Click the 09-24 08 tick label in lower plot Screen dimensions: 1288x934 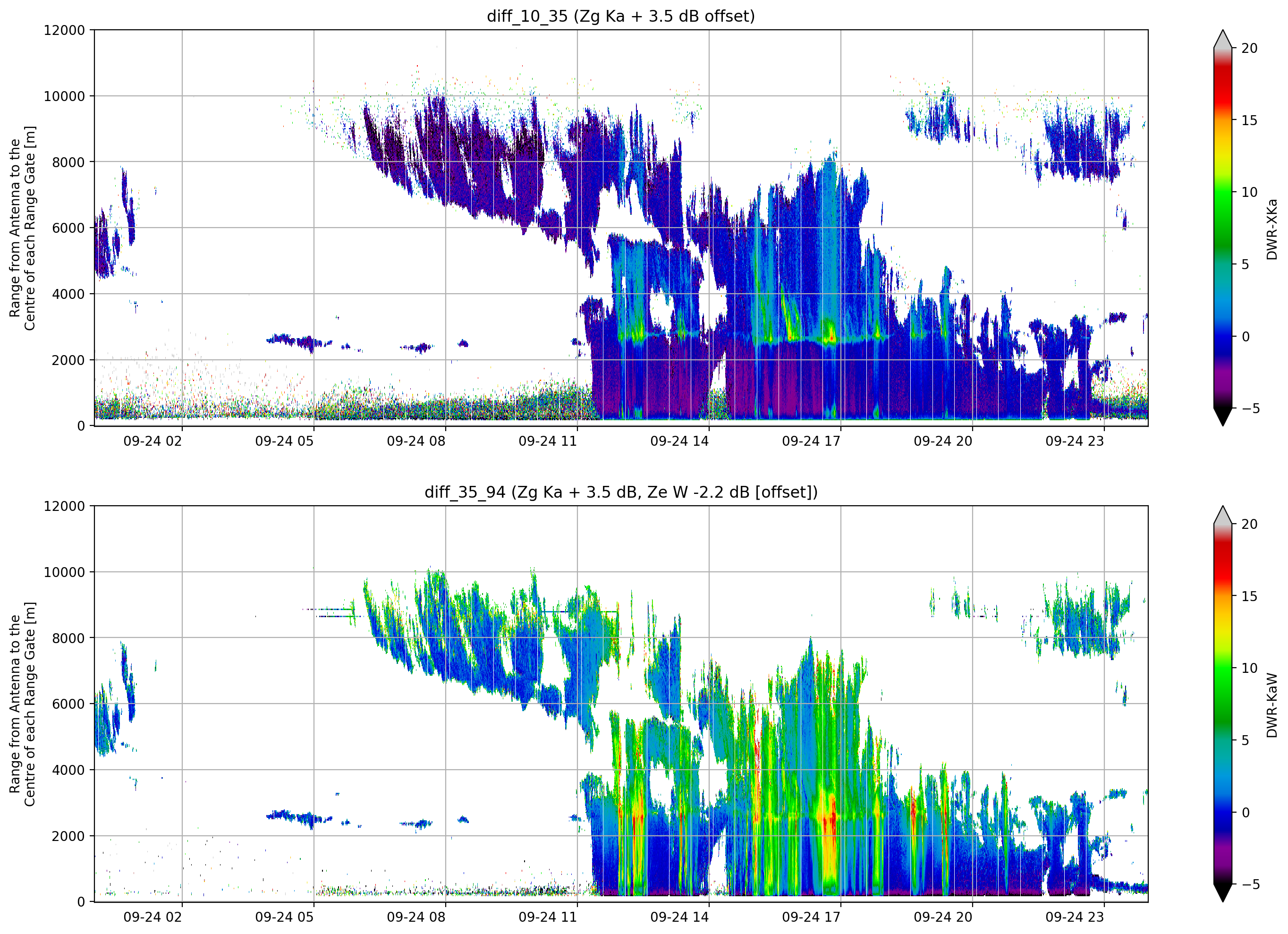point(415,917)
